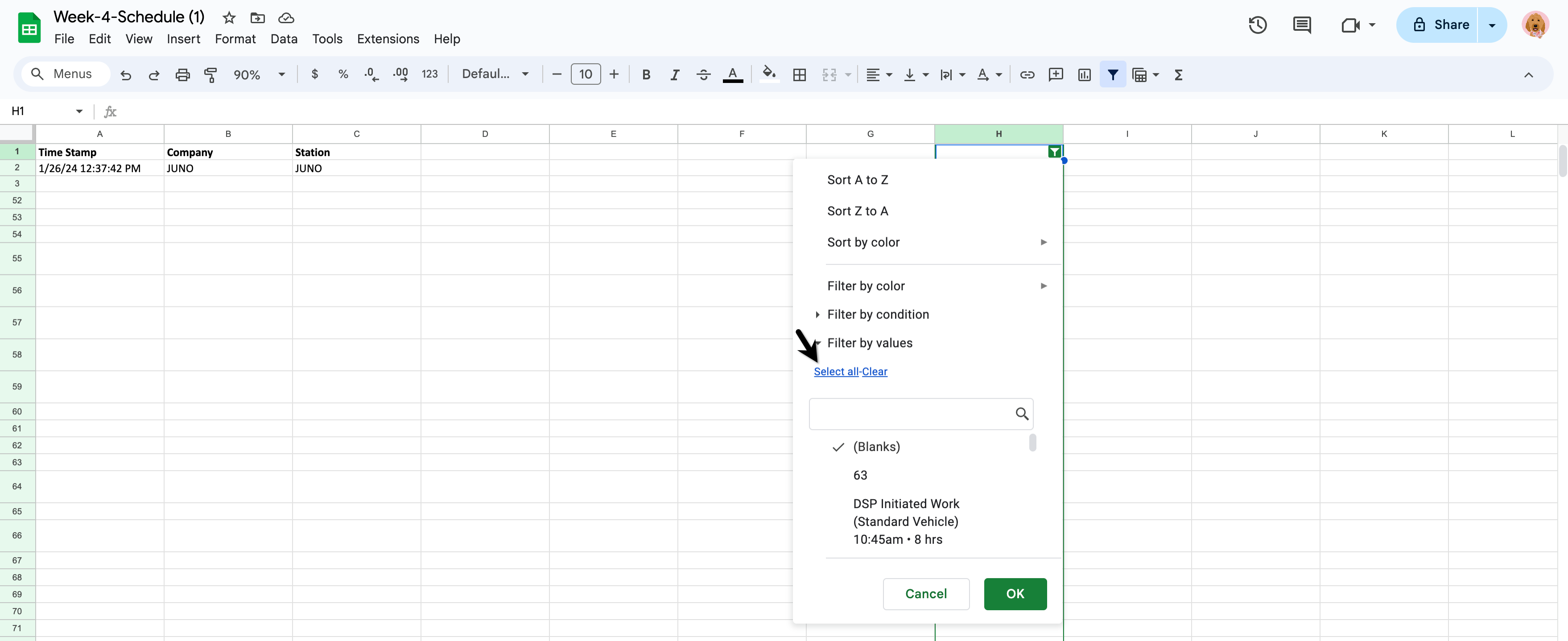Uncheck the (Blanks) filter value
Screen dimensions: 1568x641
(876, 446)
